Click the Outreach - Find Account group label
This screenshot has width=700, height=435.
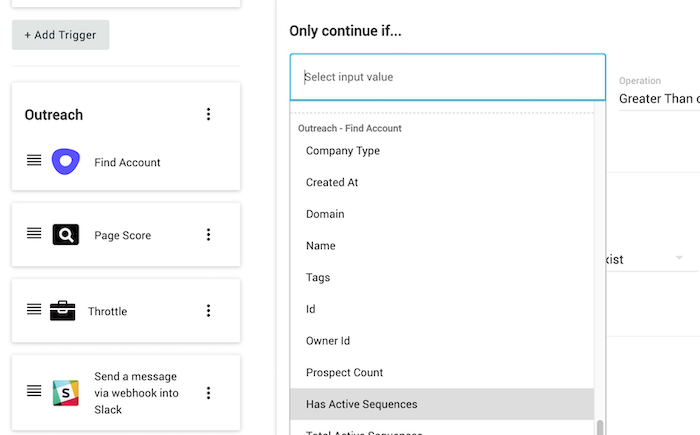pos(350,128)
